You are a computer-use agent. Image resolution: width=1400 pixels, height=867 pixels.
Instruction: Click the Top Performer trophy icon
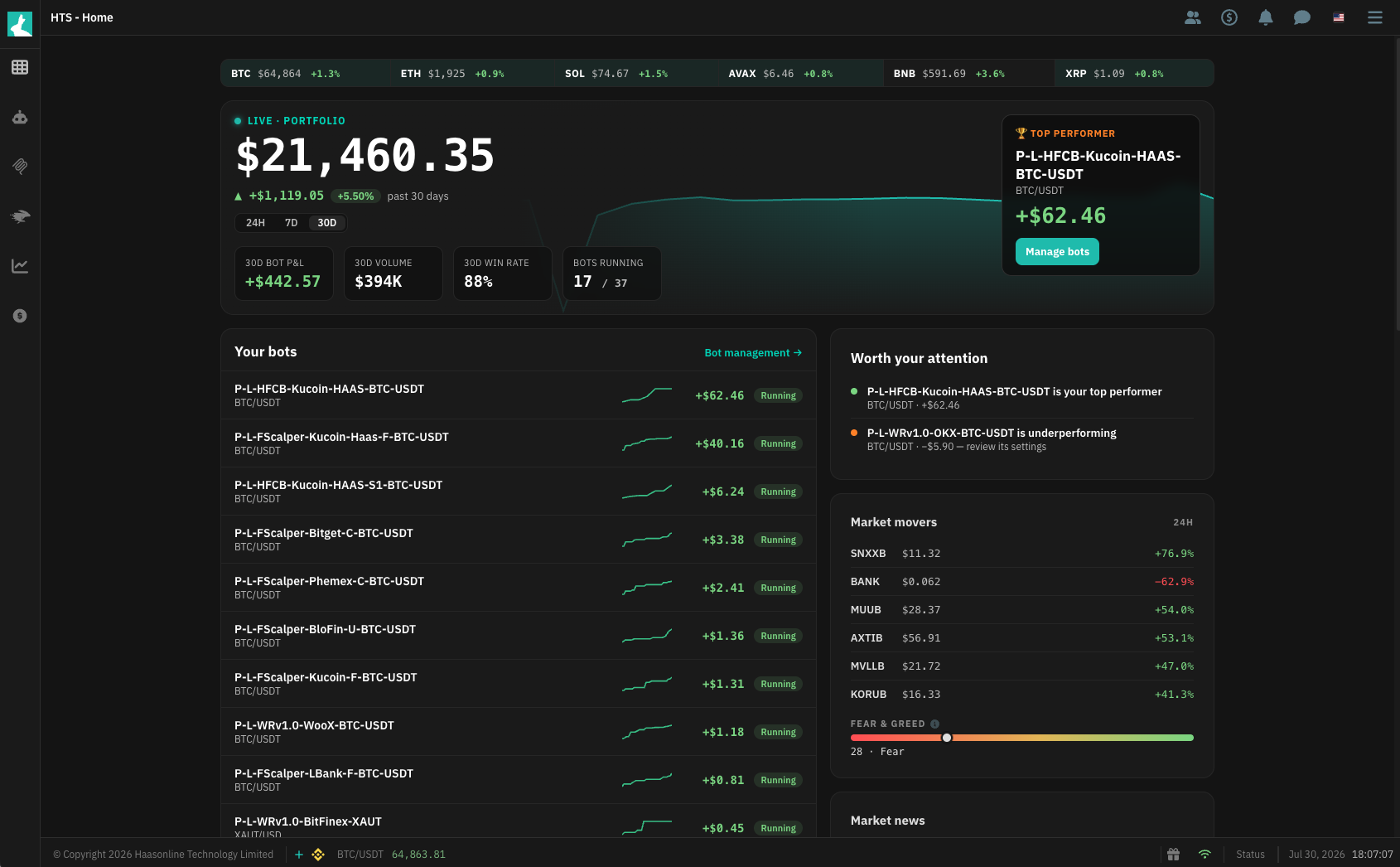point(1021,133)
